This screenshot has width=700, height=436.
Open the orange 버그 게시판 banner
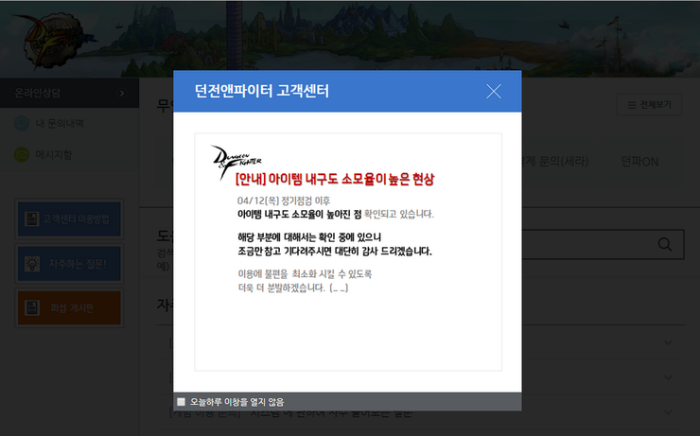[x=69, y=308]
